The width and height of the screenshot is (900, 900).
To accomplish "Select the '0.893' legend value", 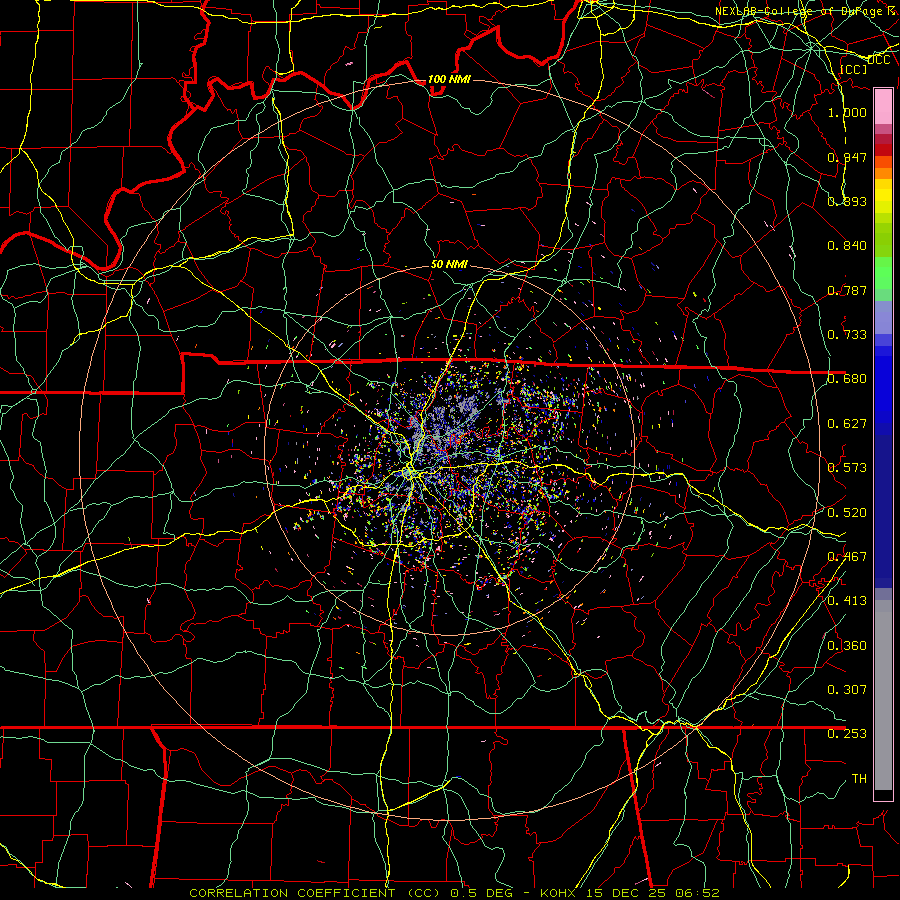I will (x=847, y=201).
